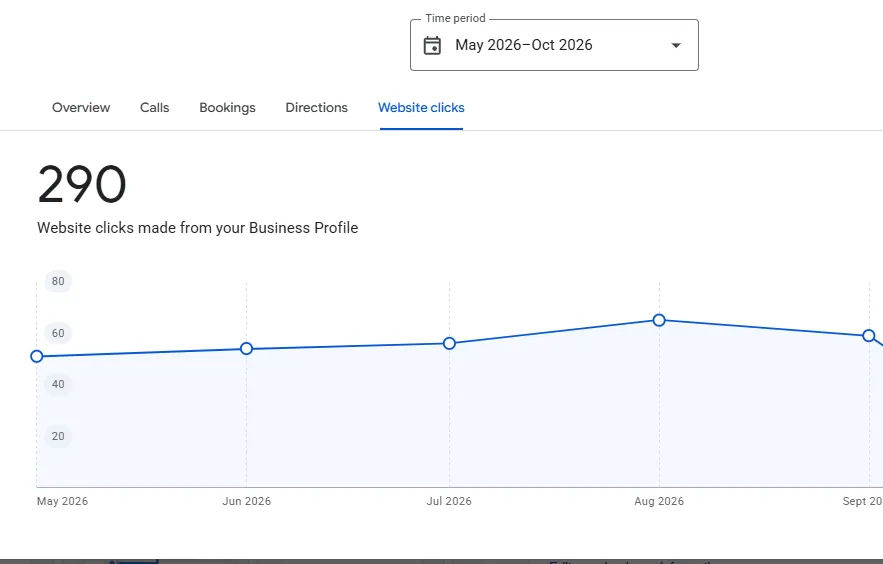883x564 pixels.
Task: Click the 'May 2026' x-axis label
Action: click(x=63, y=501)
